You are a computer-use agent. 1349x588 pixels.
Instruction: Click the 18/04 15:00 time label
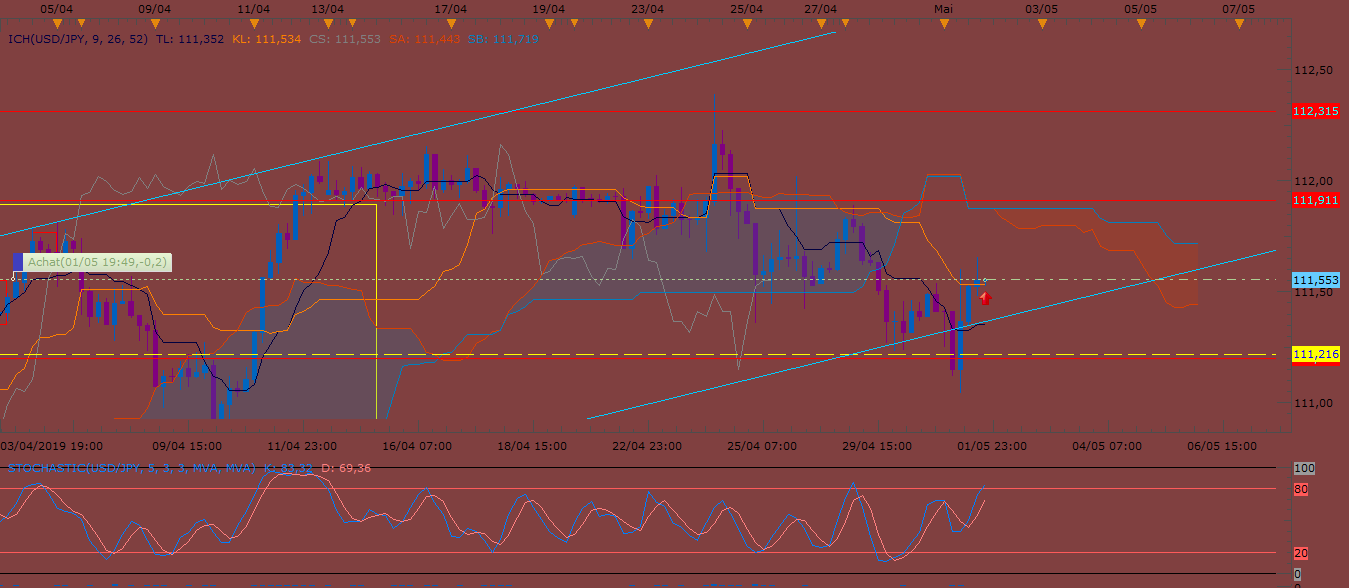[533, 446]
